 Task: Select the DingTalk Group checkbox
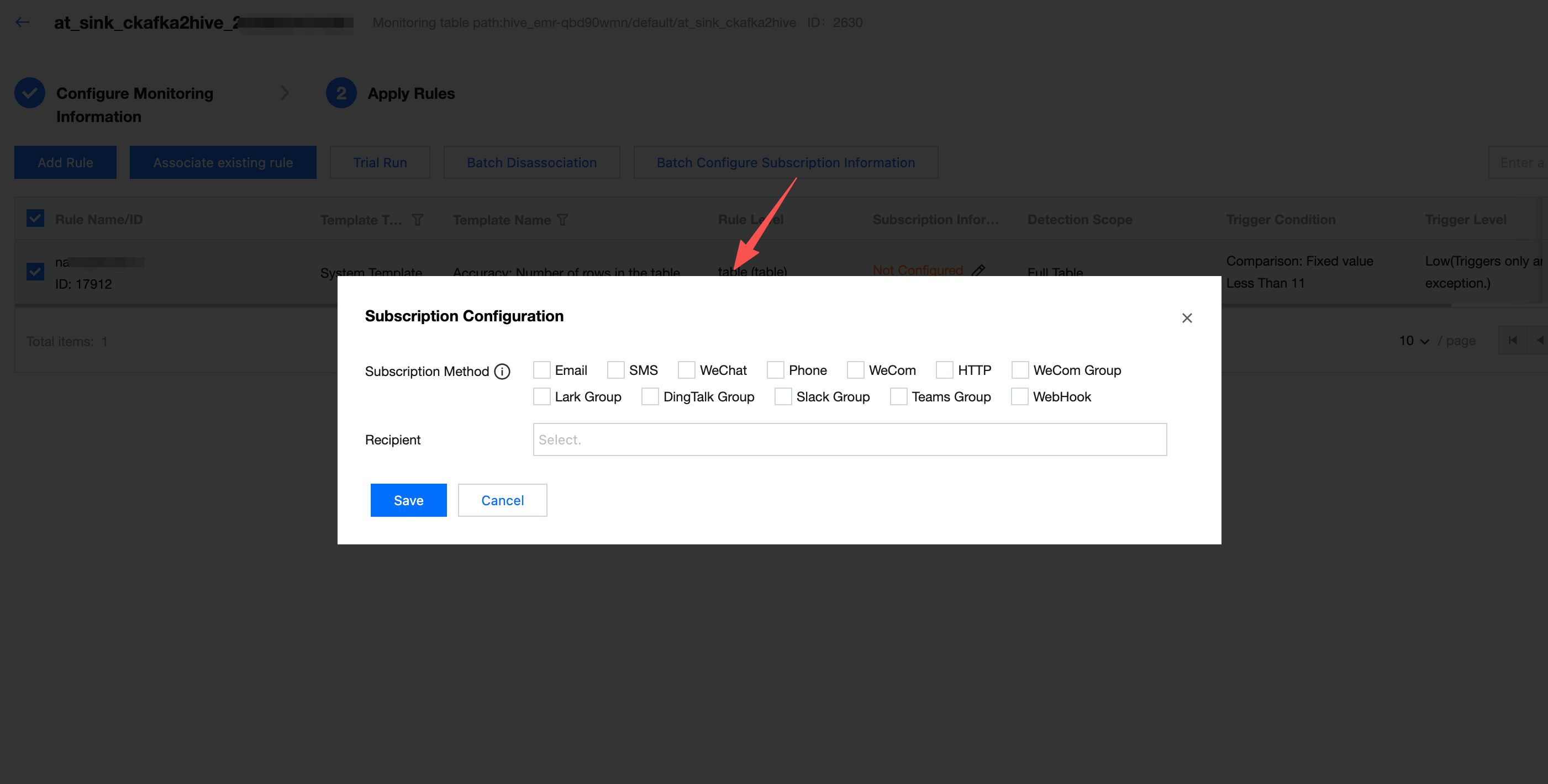650,396
